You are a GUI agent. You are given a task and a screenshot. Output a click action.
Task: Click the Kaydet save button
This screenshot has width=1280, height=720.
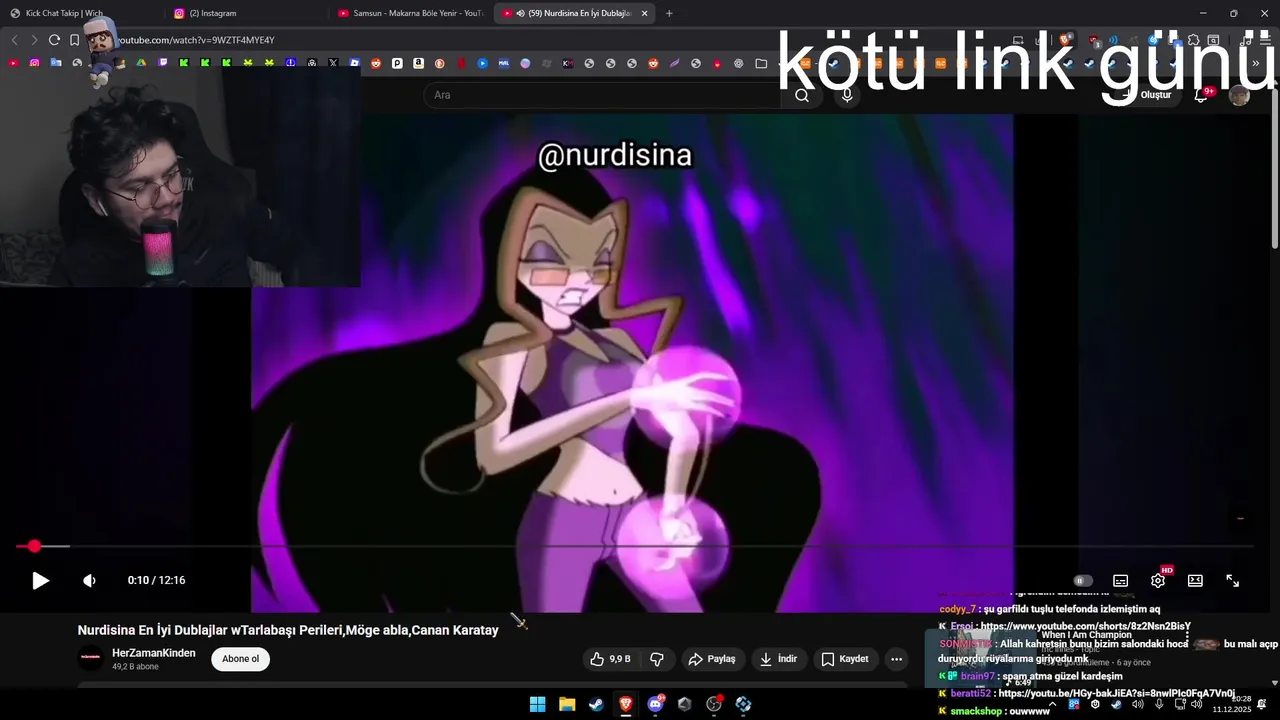coord(845,659)
